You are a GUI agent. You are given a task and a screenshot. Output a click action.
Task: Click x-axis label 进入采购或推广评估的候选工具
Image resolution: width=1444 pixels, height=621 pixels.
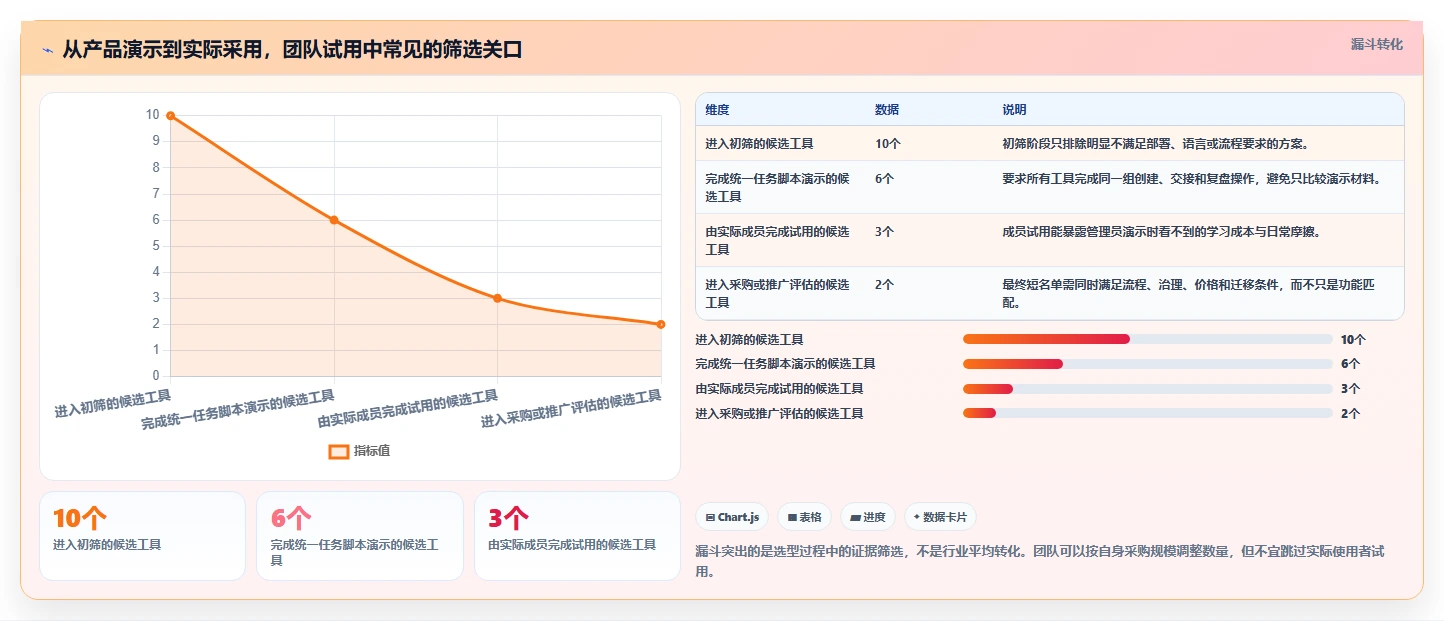point(571,409)
